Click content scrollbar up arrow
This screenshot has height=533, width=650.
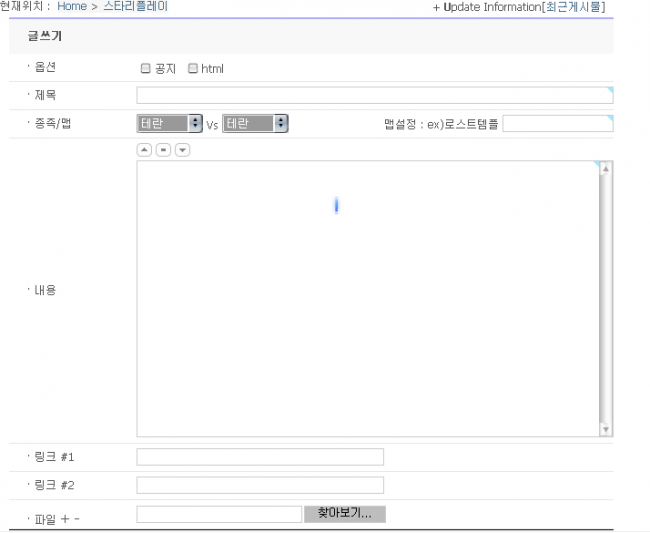click(605, 169)
